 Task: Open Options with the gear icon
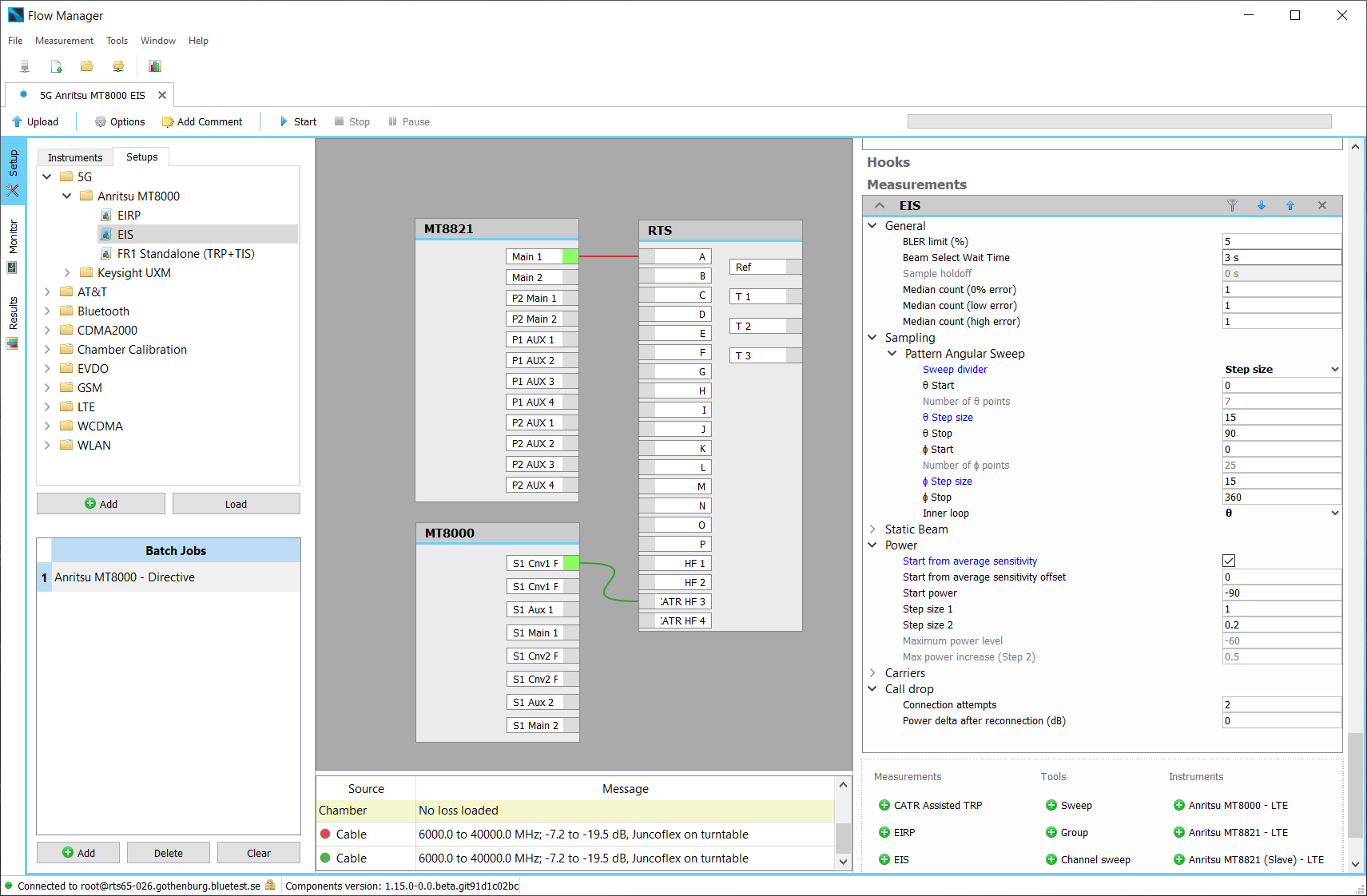tap(120, 121)
